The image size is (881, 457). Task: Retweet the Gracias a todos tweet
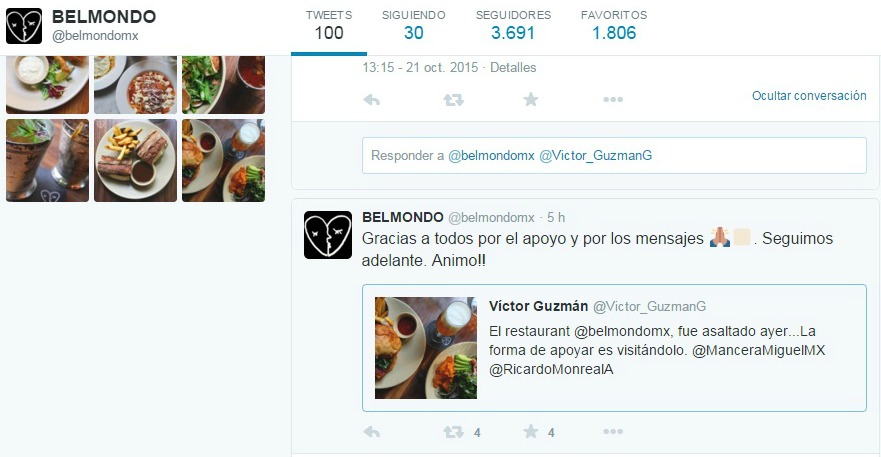point(453,432)
